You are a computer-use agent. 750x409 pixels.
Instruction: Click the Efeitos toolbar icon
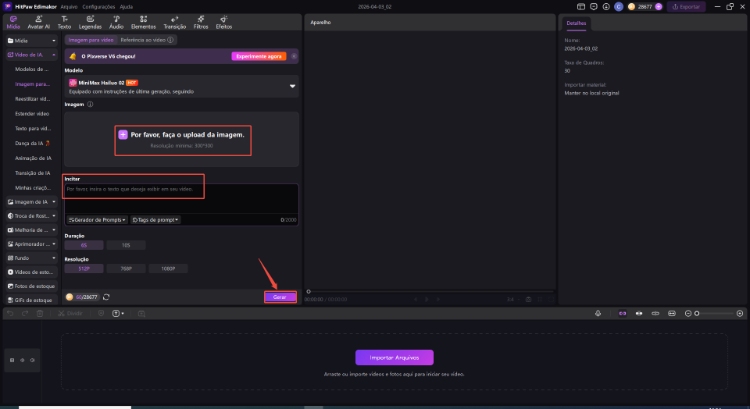pyautogui.click(x=226, y=20)
